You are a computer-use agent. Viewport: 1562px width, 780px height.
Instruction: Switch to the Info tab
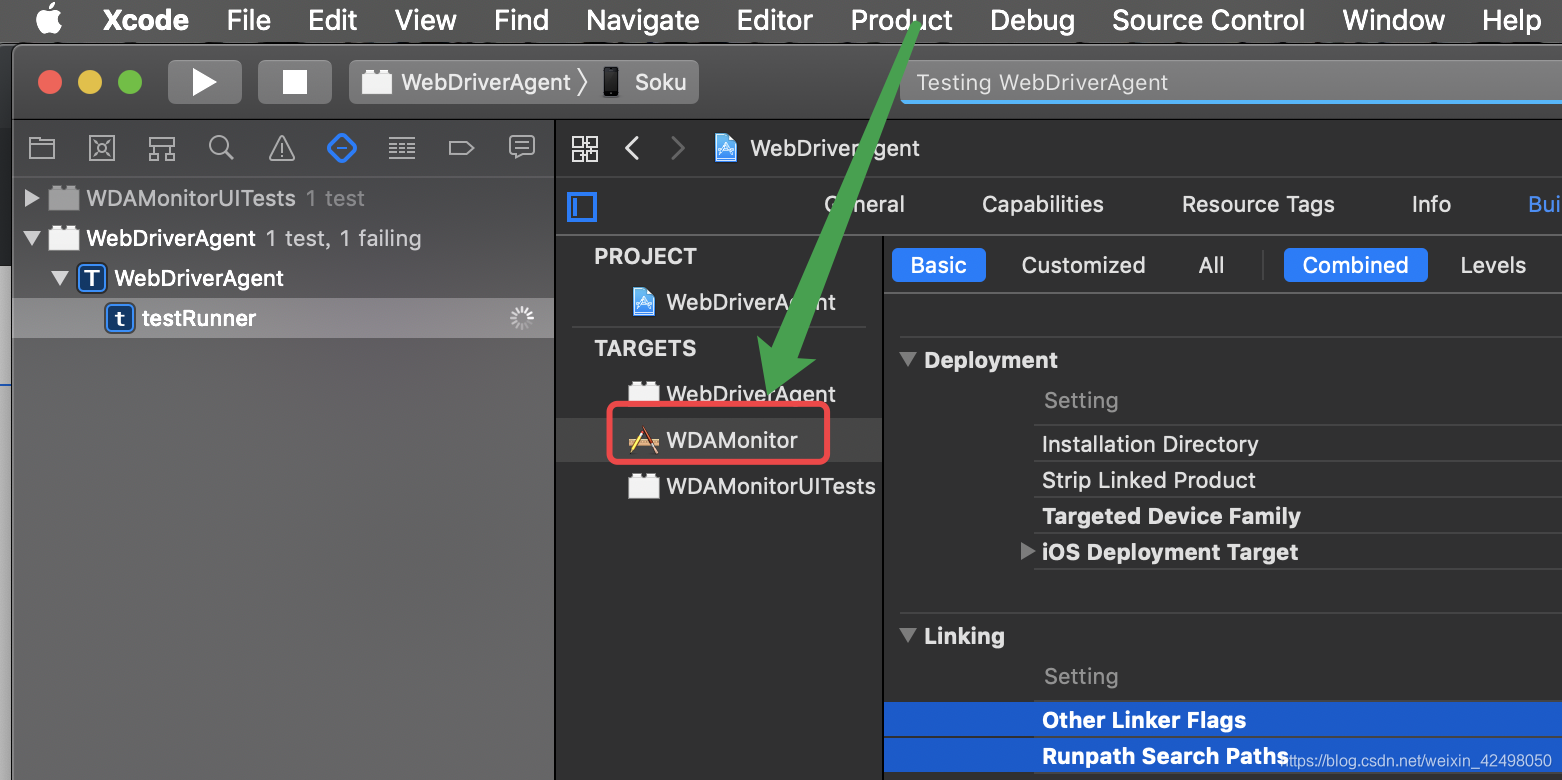[x=1431, y=204]
